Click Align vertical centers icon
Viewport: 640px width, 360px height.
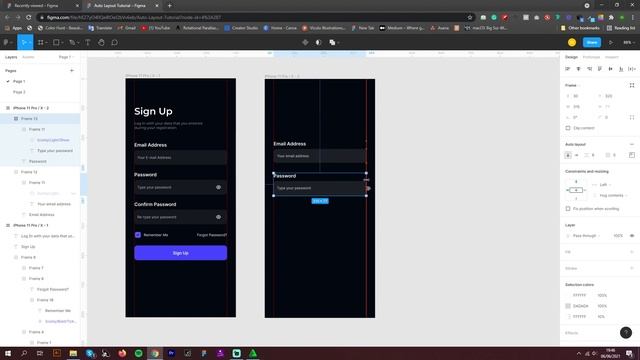[611, 69]
